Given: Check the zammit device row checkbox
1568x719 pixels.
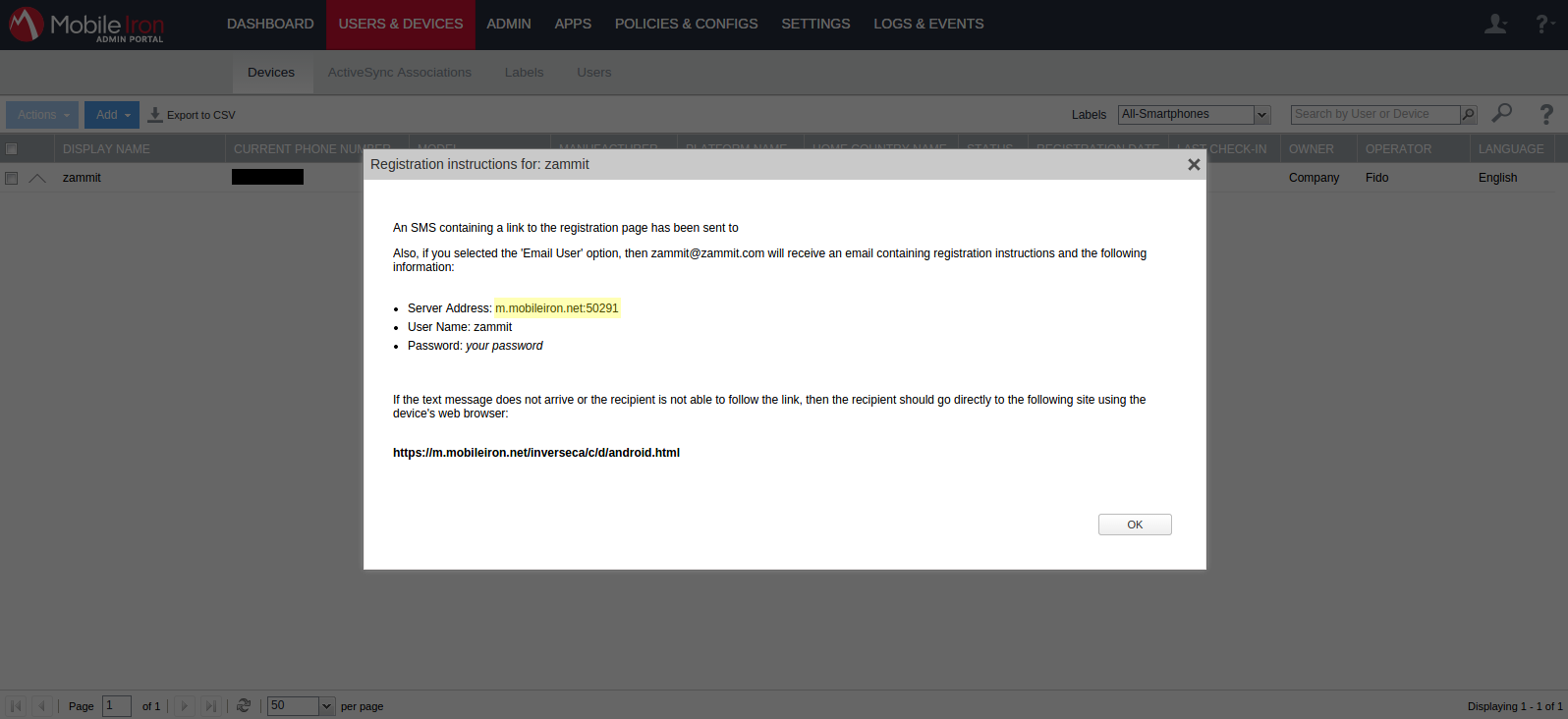Looking at the screenshot, I should pyautogui.click(x=12, y=178).
